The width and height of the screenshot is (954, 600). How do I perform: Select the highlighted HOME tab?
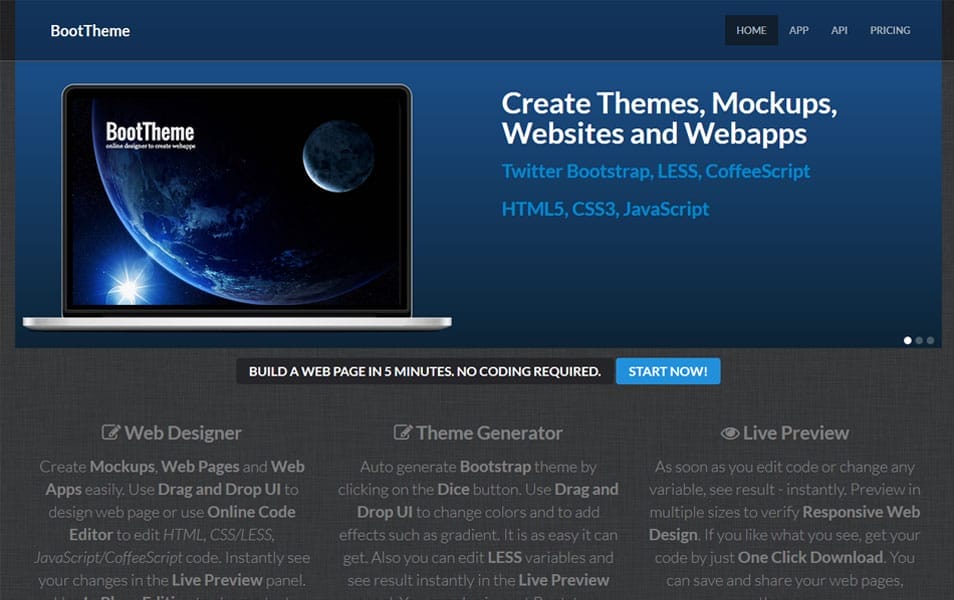751,30
